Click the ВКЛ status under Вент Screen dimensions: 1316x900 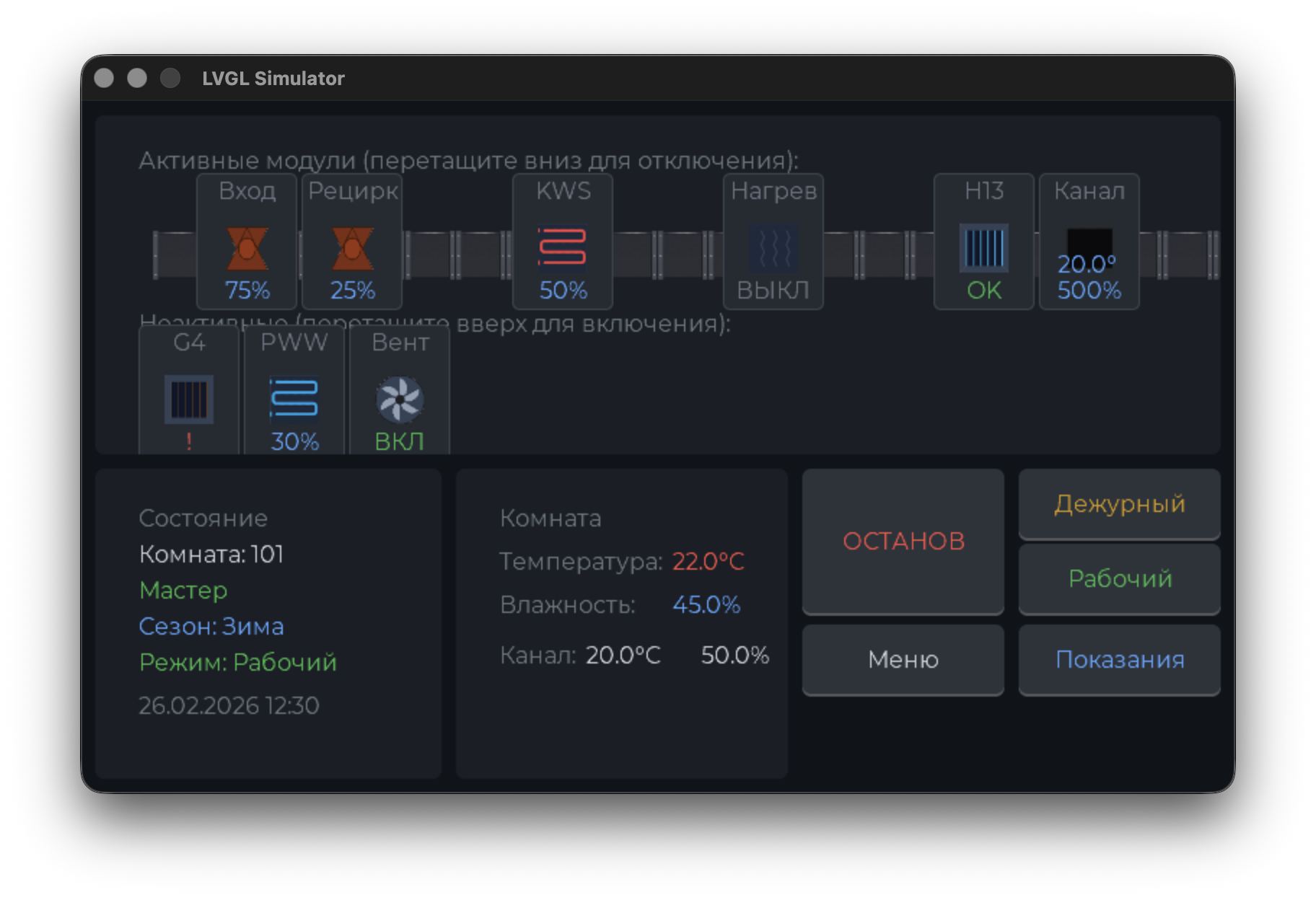399,441
